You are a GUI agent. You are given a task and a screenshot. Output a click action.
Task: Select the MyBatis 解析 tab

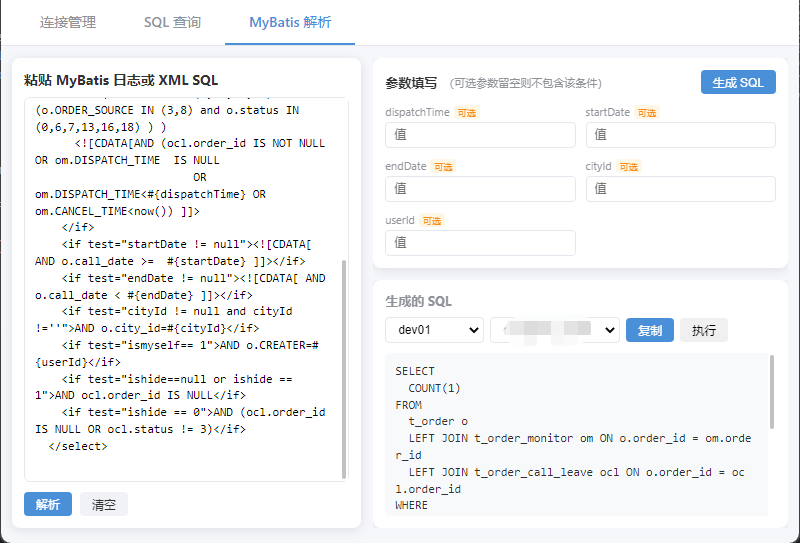click(x=290, y=22)
